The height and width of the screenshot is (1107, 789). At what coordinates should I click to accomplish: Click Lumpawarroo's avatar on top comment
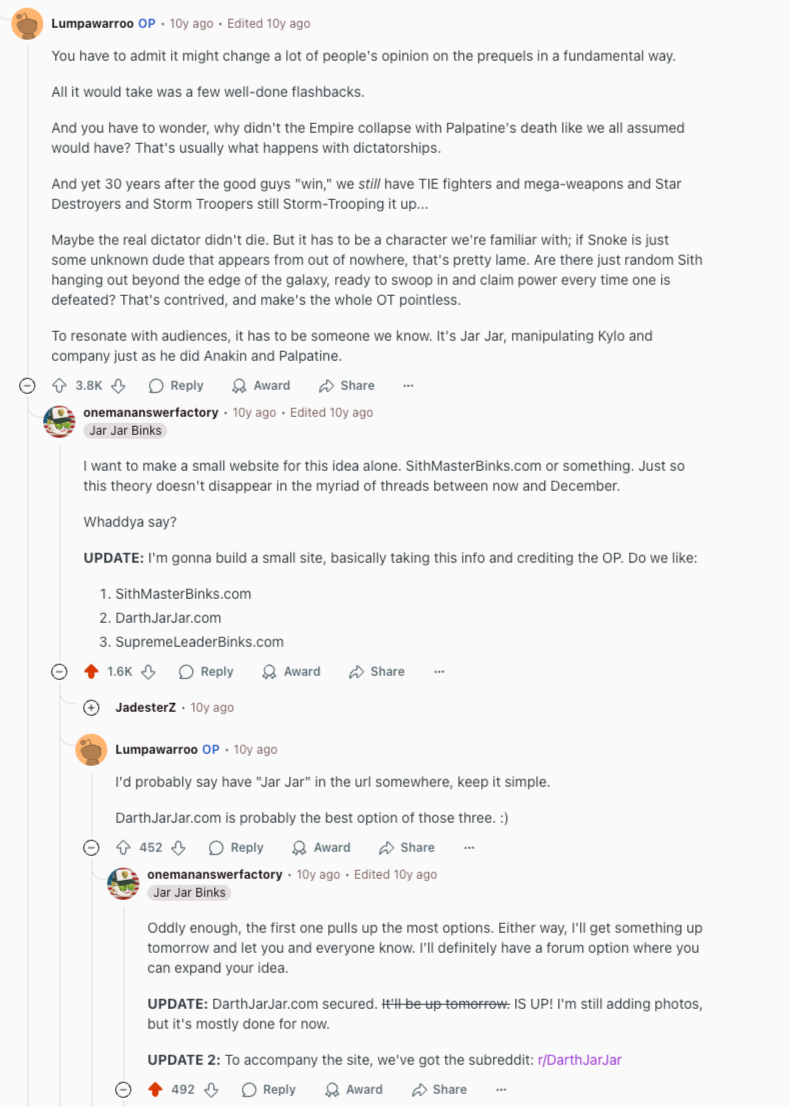coord(27,23)
